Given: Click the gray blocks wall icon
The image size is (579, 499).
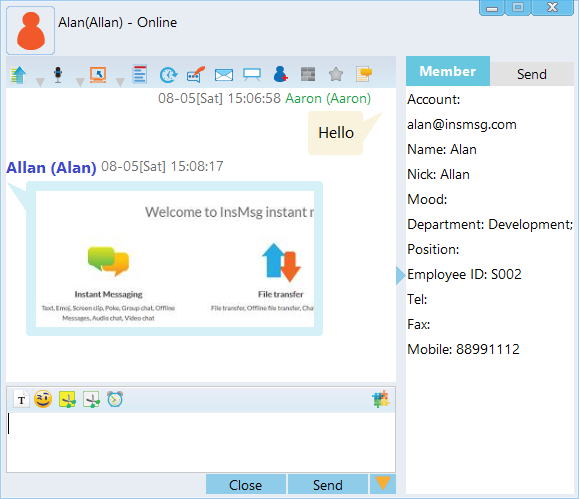Looking at the screenshot, I should [x=308, y=74].
